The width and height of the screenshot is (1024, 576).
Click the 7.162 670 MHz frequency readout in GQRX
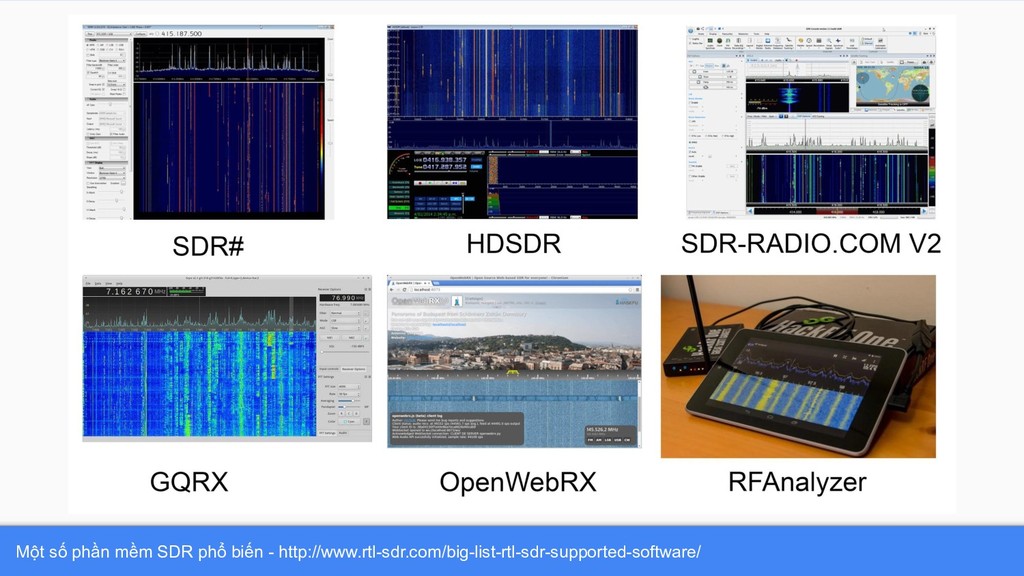coord(136,291)
